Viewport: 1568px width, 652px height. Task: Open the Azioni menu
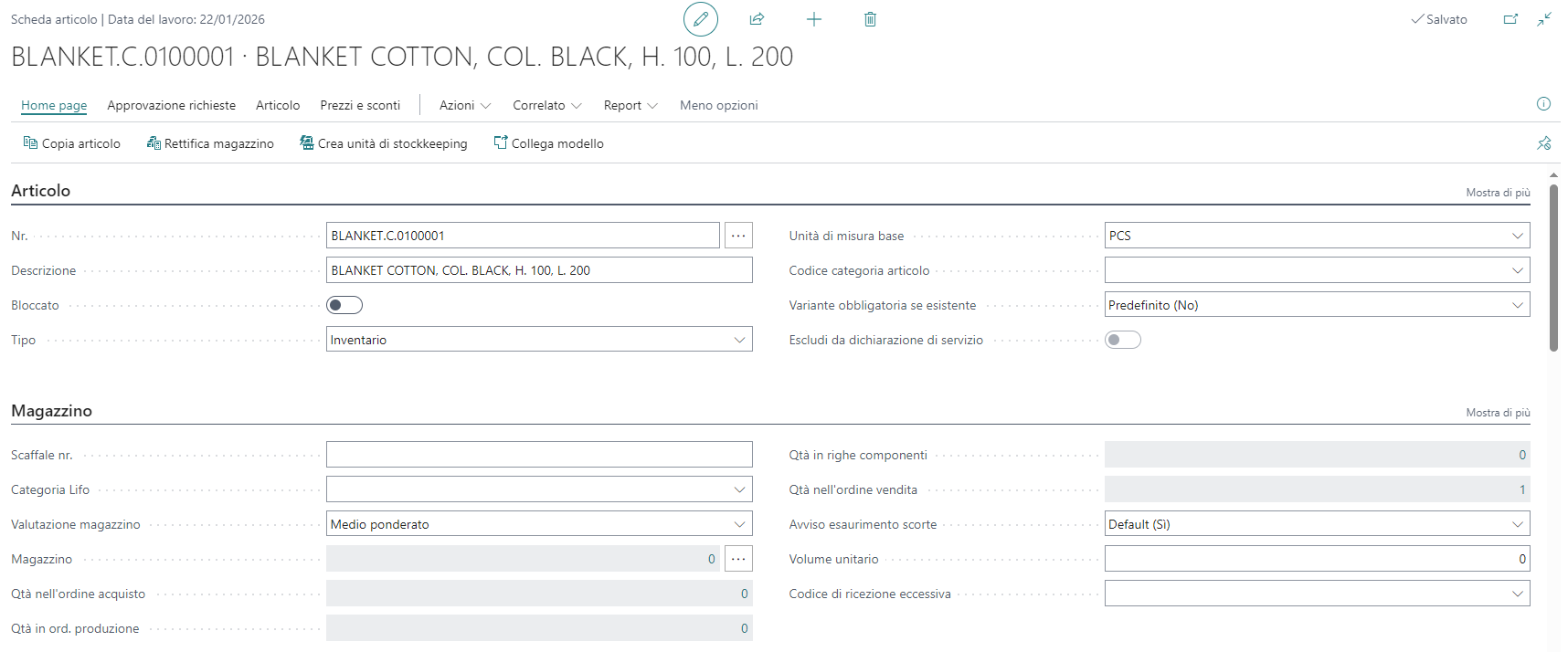[x=464, y=105]
